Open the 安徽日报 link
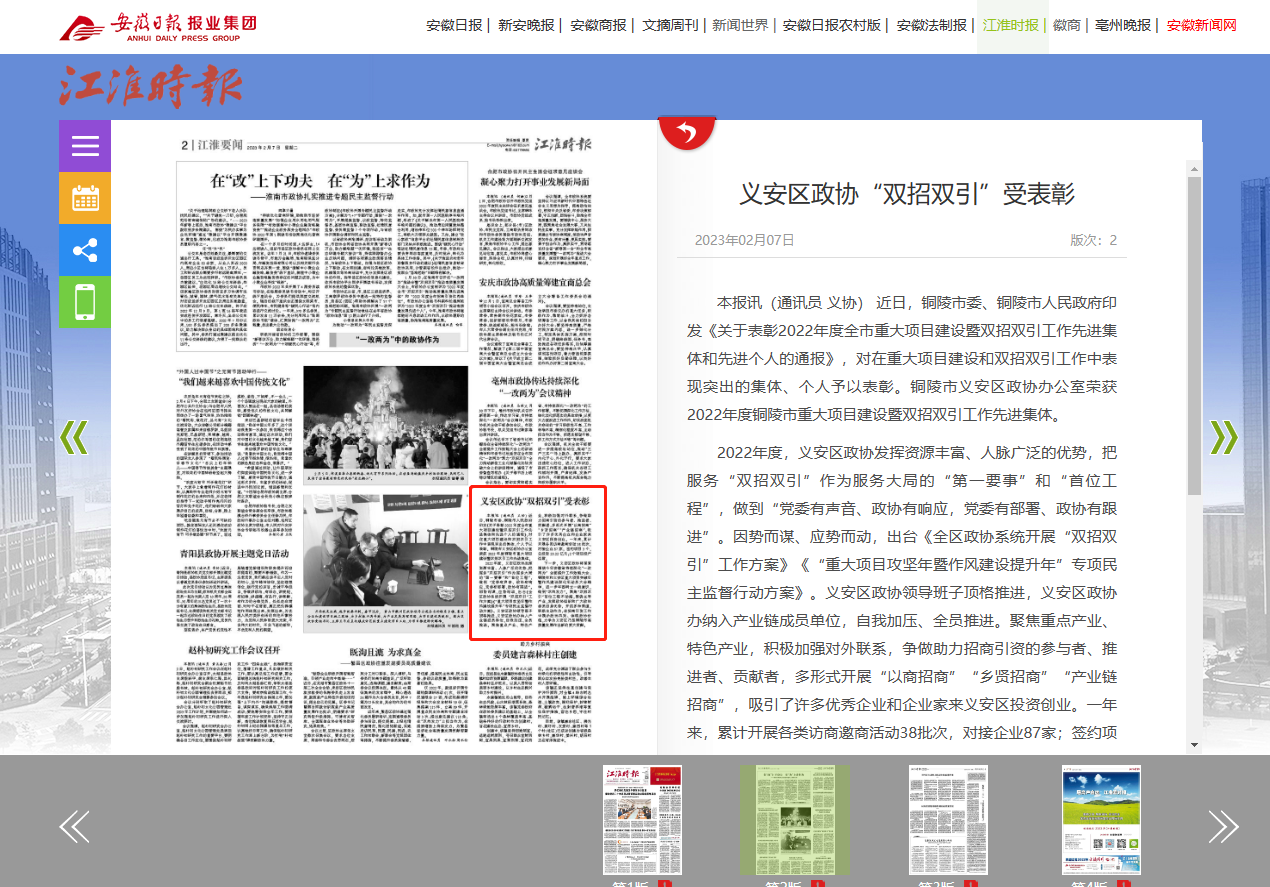 coord(454,26)
